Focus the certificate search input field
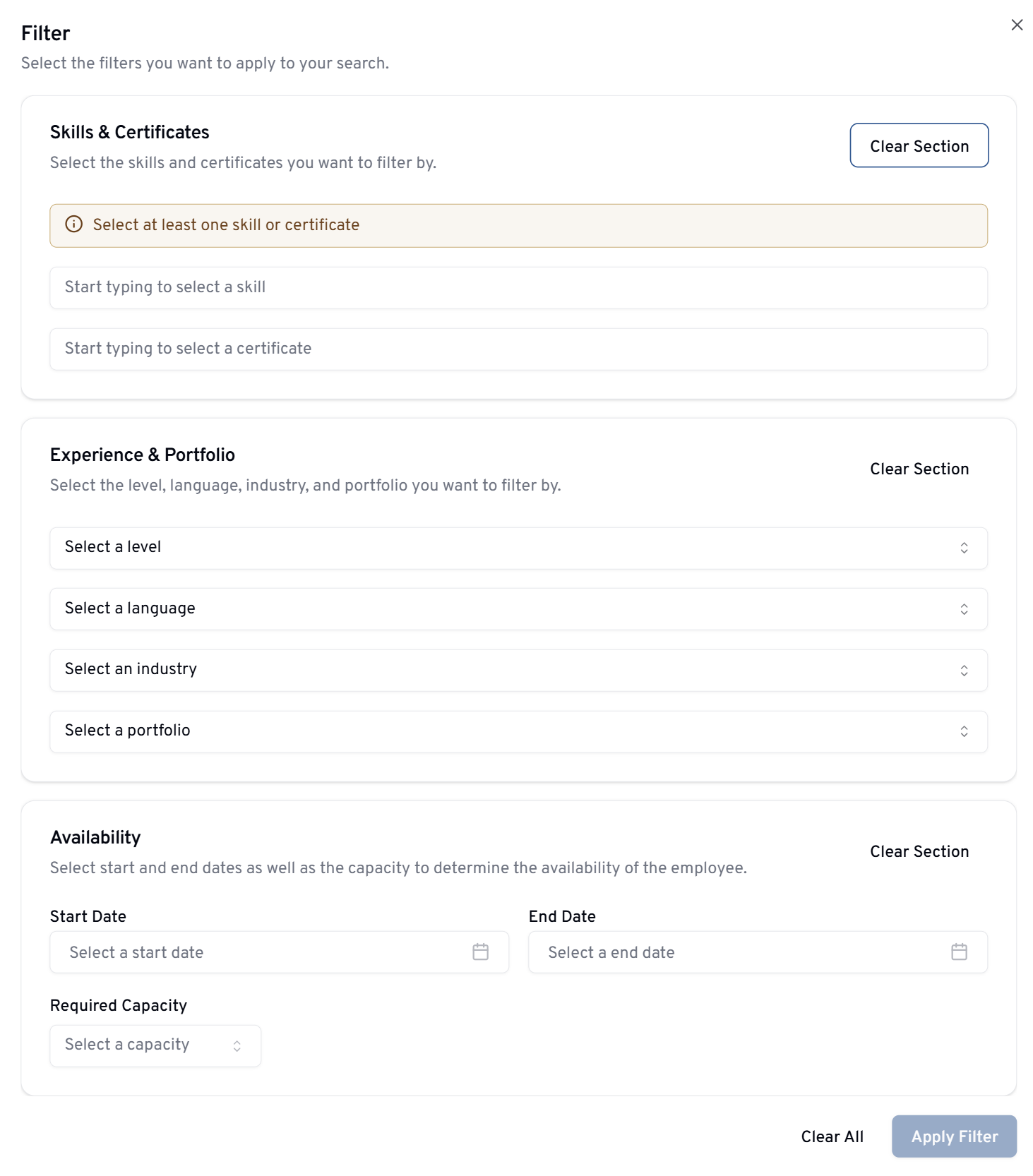The width and height of the screenshot is (1033, 1176). 518,349
